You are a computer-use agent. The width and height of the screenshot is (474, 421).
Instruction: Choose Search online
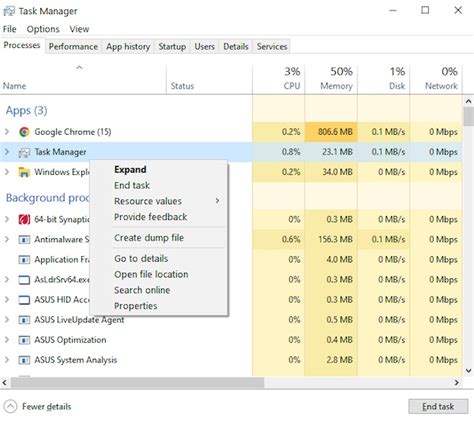coord(159,290)
